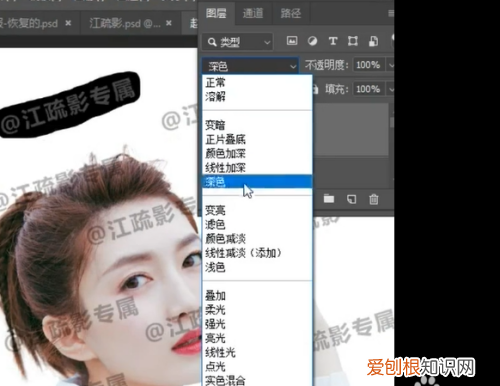The height and width of the screenshot is (386, 500).
Task: Choose 颜色减淡 blend mode
Action: click(x=257, y=239)
